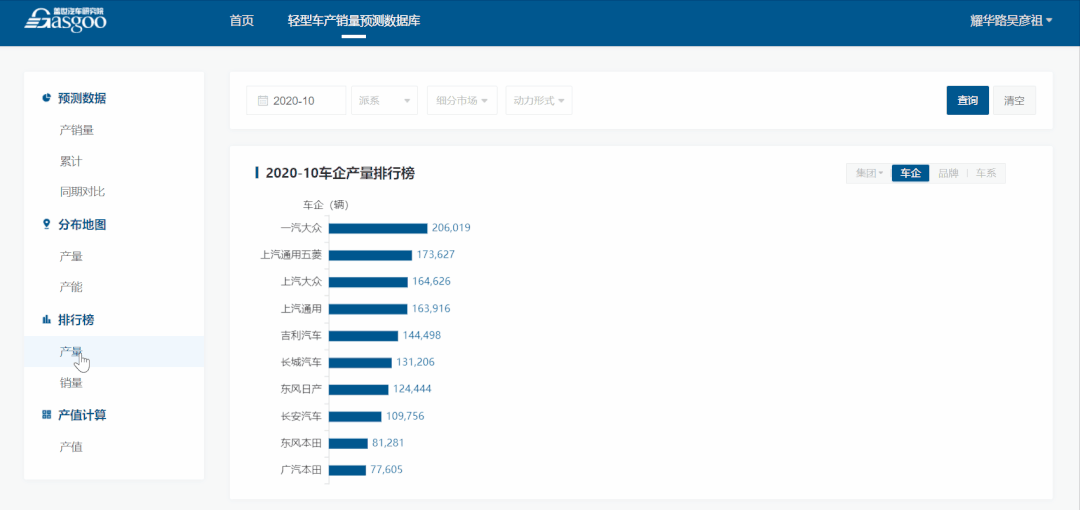Click the 上汽大众 bar in chart
The width and height of the screenshot is (1080, 510).
[x=368, y=282]
